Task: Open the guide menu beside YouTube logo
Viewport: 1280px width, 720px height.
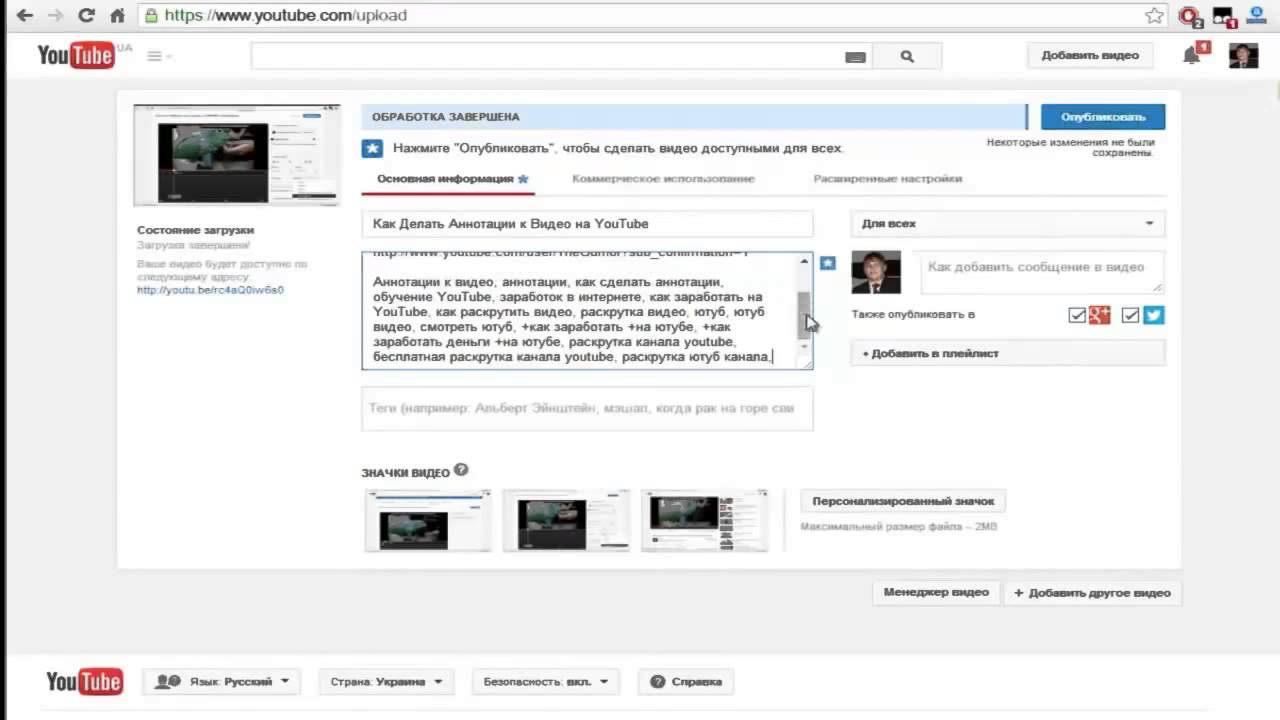Action: tap(158, 56)
